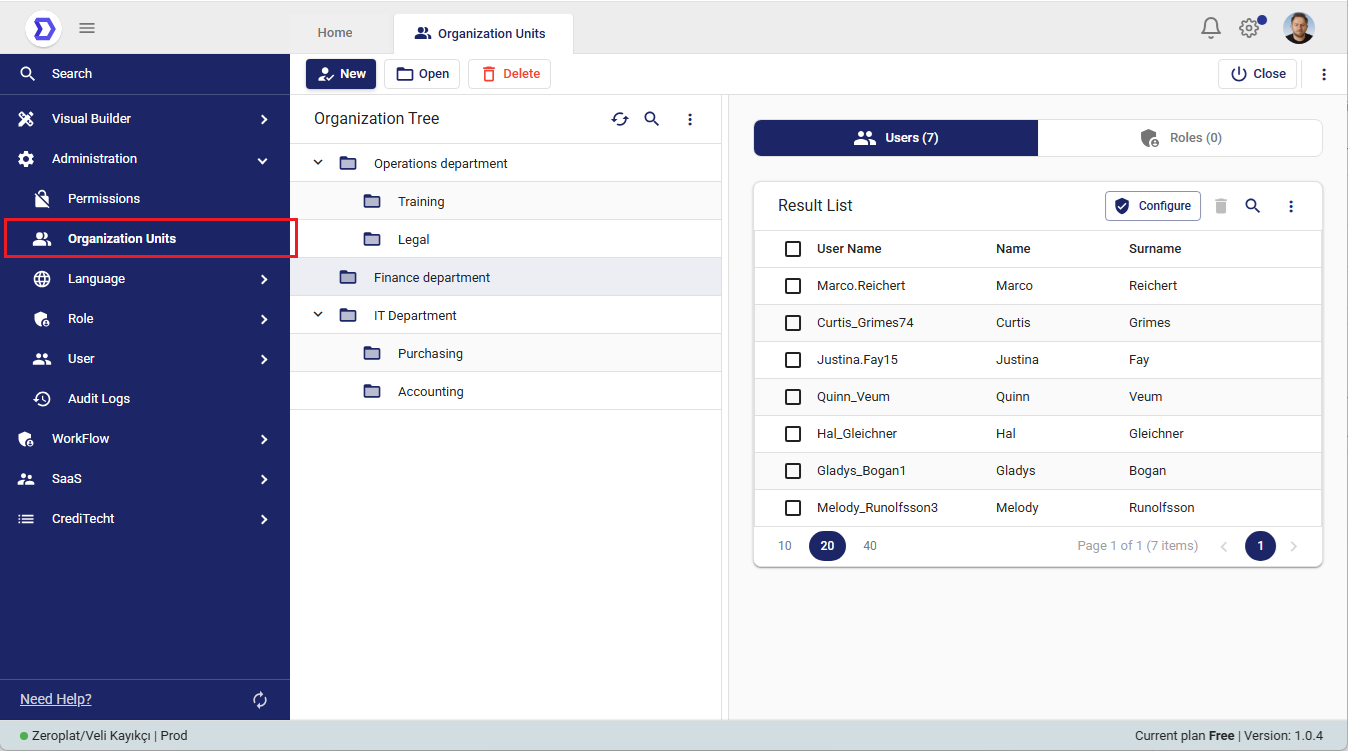
Task: Collapse the IT Department tree node
Action: click(318, 315)
